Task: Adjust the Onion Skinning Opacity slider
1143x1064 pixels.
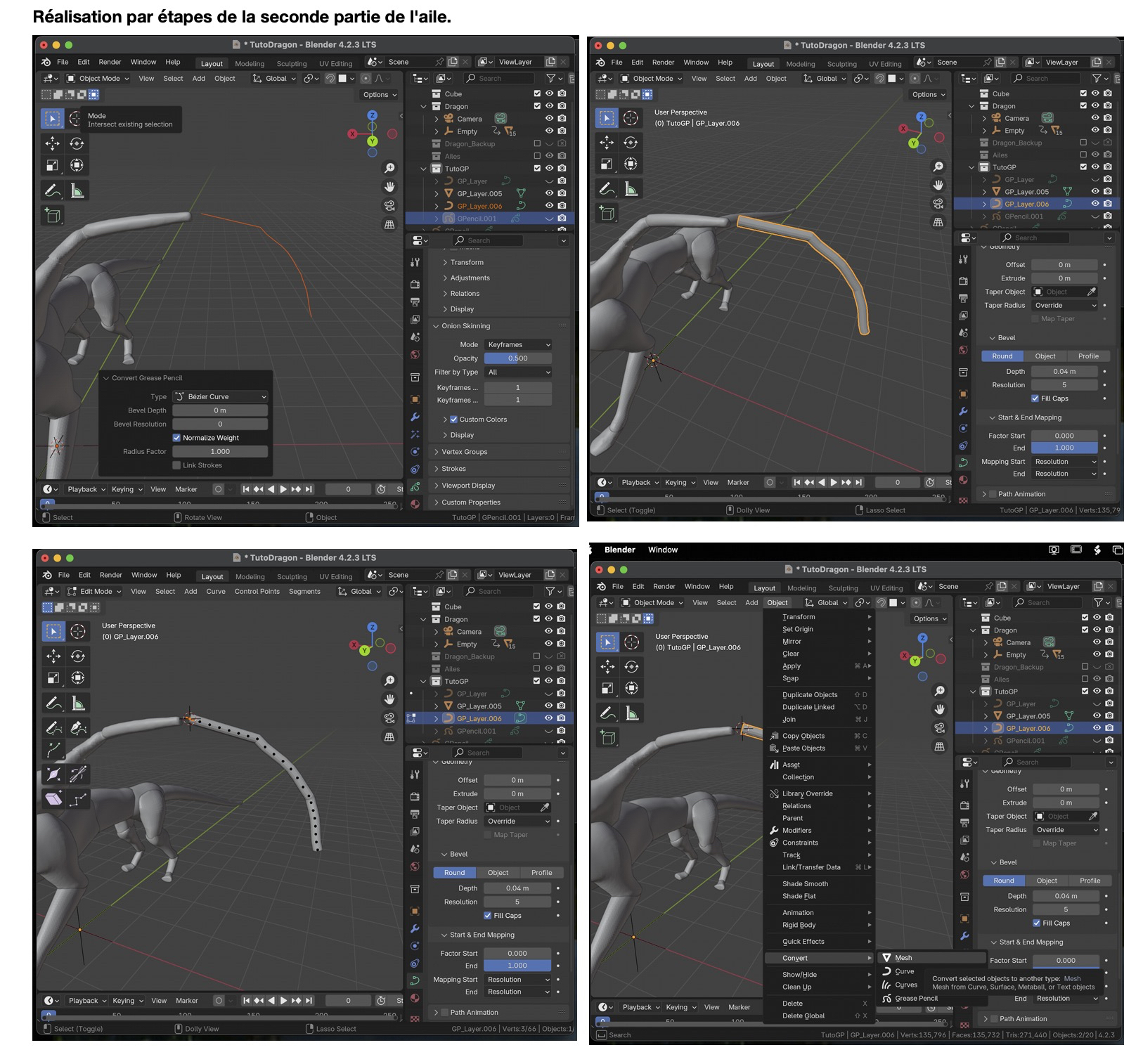Action: click(517, 358)
